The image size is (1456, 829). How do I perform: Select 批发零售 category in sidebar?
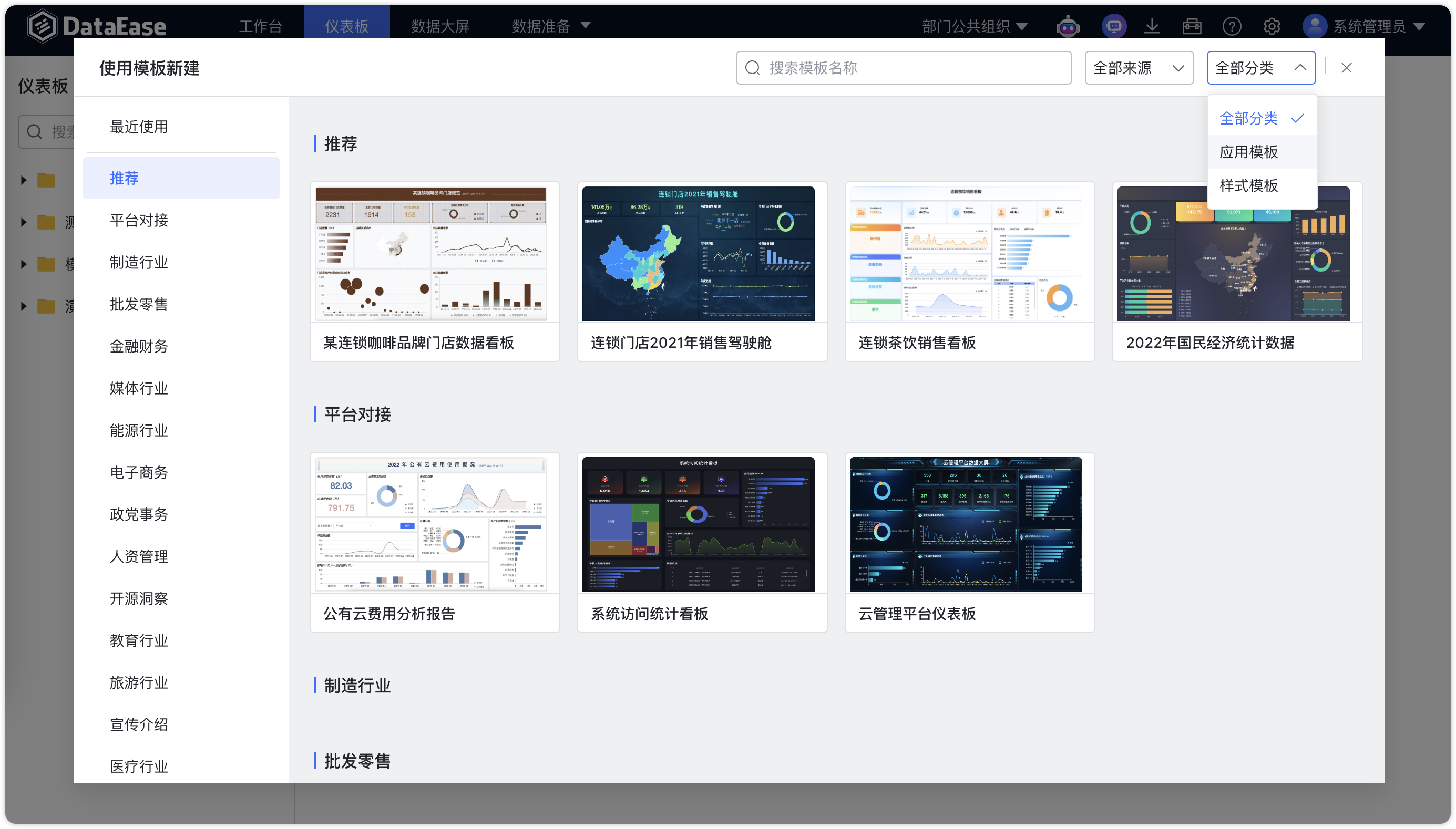pos(181,305)
